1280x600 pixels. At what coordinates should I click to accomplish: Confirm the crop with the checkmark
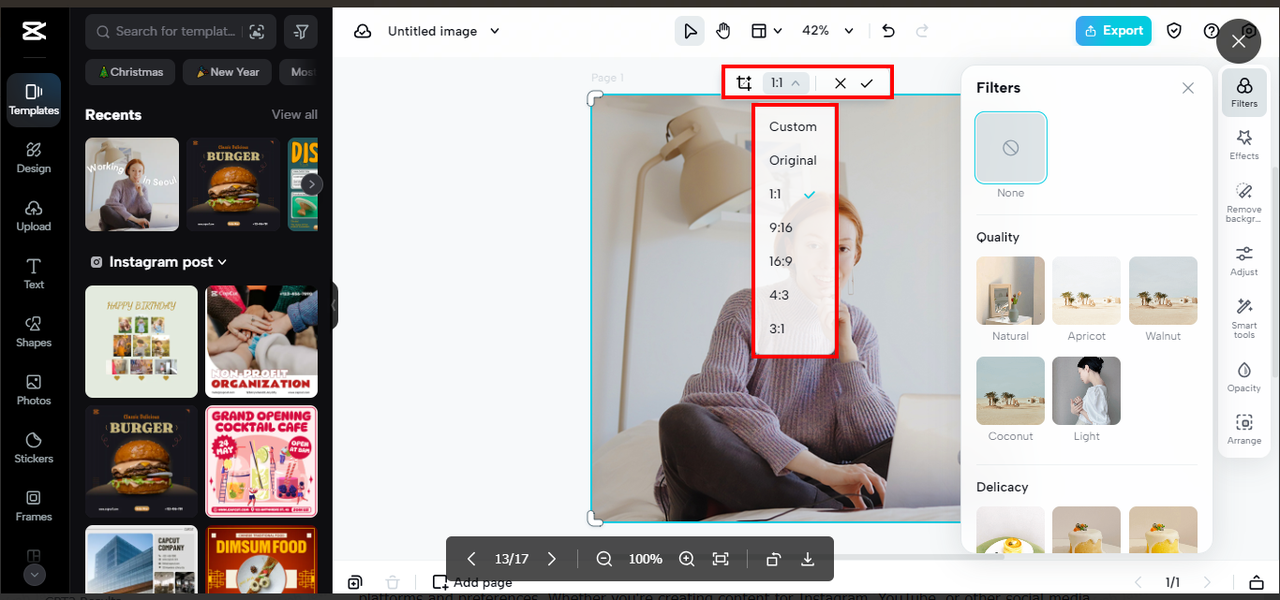click(x=867, y=83)
